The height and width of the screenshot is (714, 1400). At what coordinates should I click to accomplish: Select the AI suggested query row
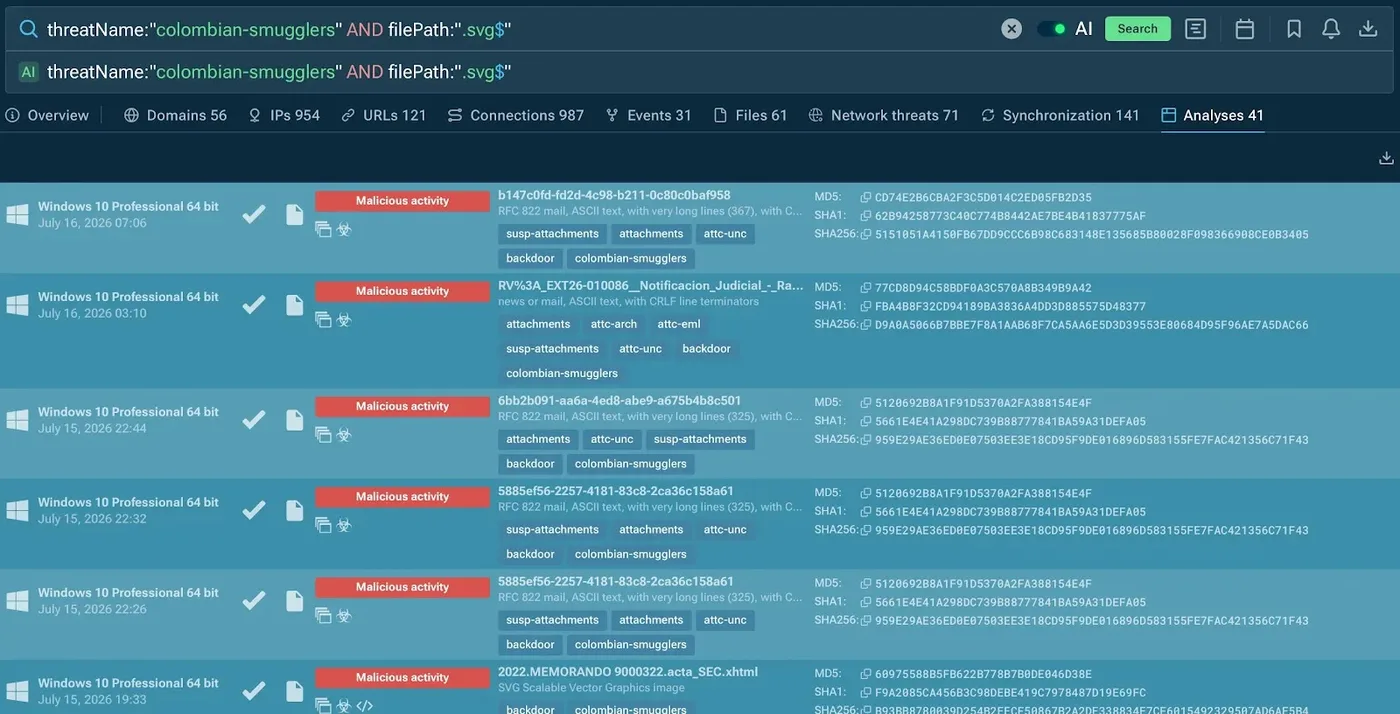(699, 72)
